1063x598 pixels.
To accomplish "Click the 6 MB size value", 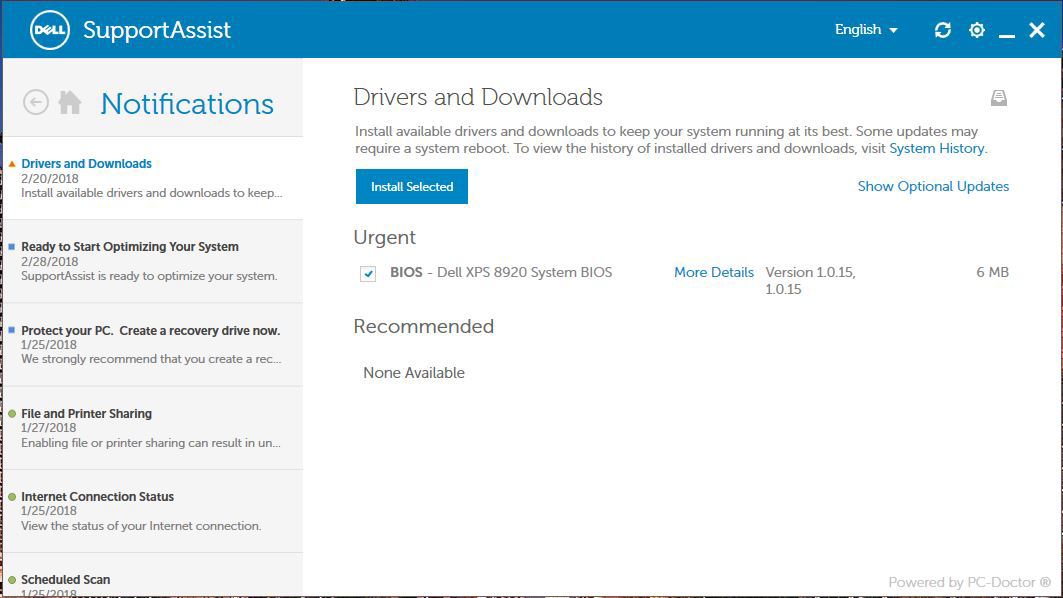I will (x=992, y=272).
